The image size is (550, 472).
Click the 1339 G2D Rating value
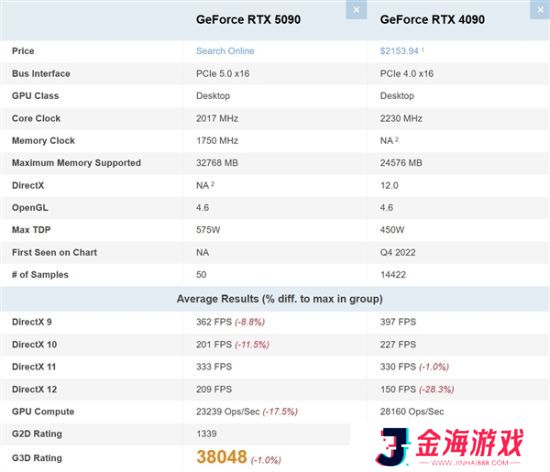point(207,434)
